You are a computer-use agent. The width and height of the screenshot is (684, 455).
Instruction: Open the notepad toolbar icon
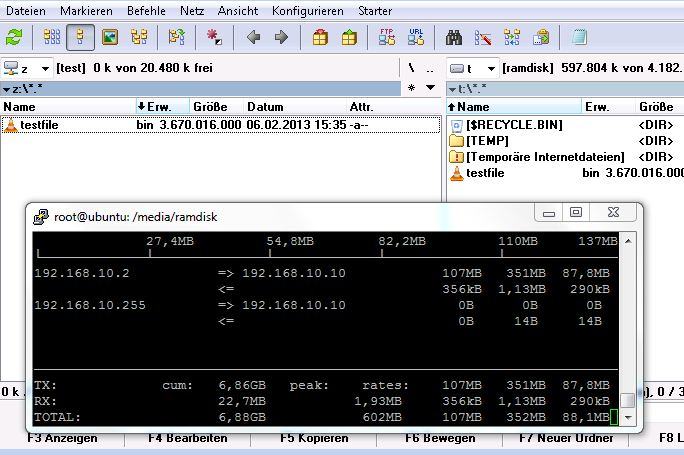pyautogui.click(x=579, y=38)
